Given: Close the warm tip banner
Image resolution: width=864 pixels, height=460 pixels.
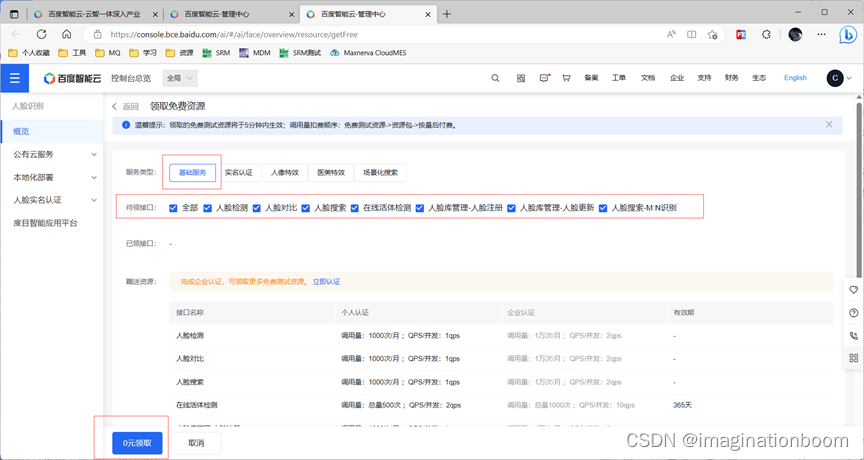Looking at the screenshot, I should 829,125.
